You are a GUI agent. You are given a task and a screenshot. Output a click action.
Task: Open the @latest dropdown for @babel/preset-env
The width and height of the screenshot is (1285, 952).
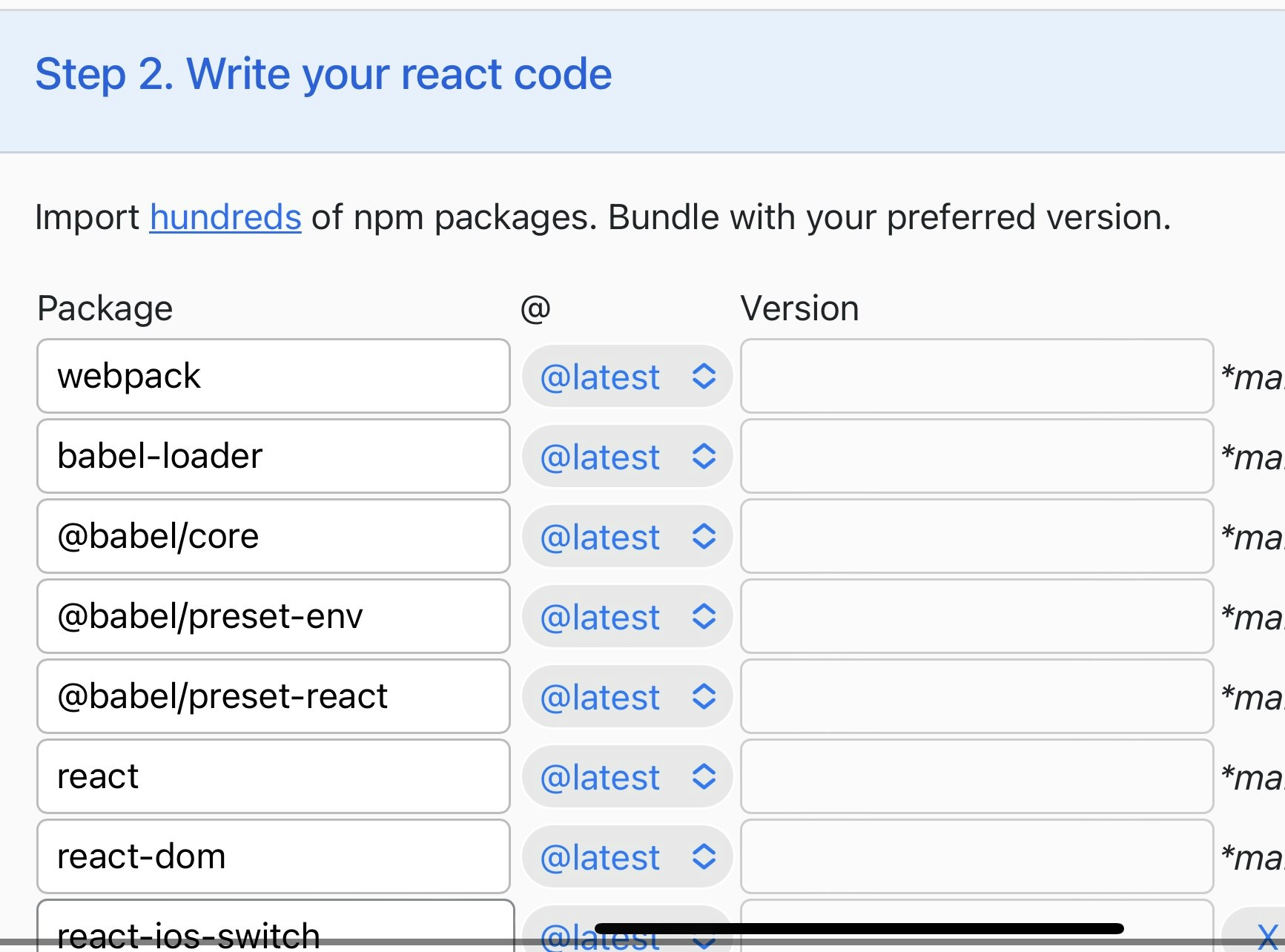pos(627,617)
